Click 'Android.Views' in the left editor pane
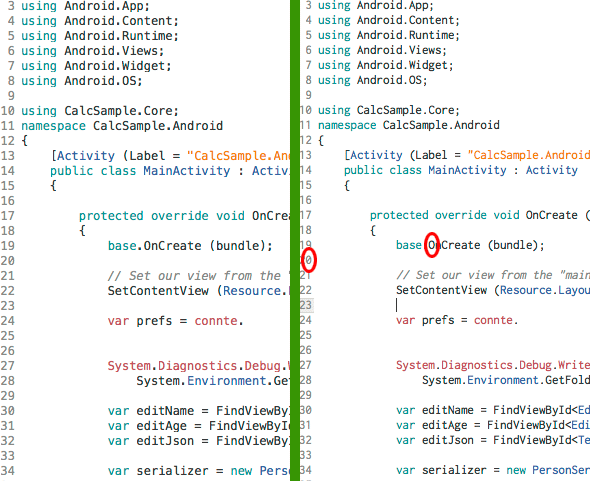The height and width of the screenshot is (481, 590). (x=110, y=51)
